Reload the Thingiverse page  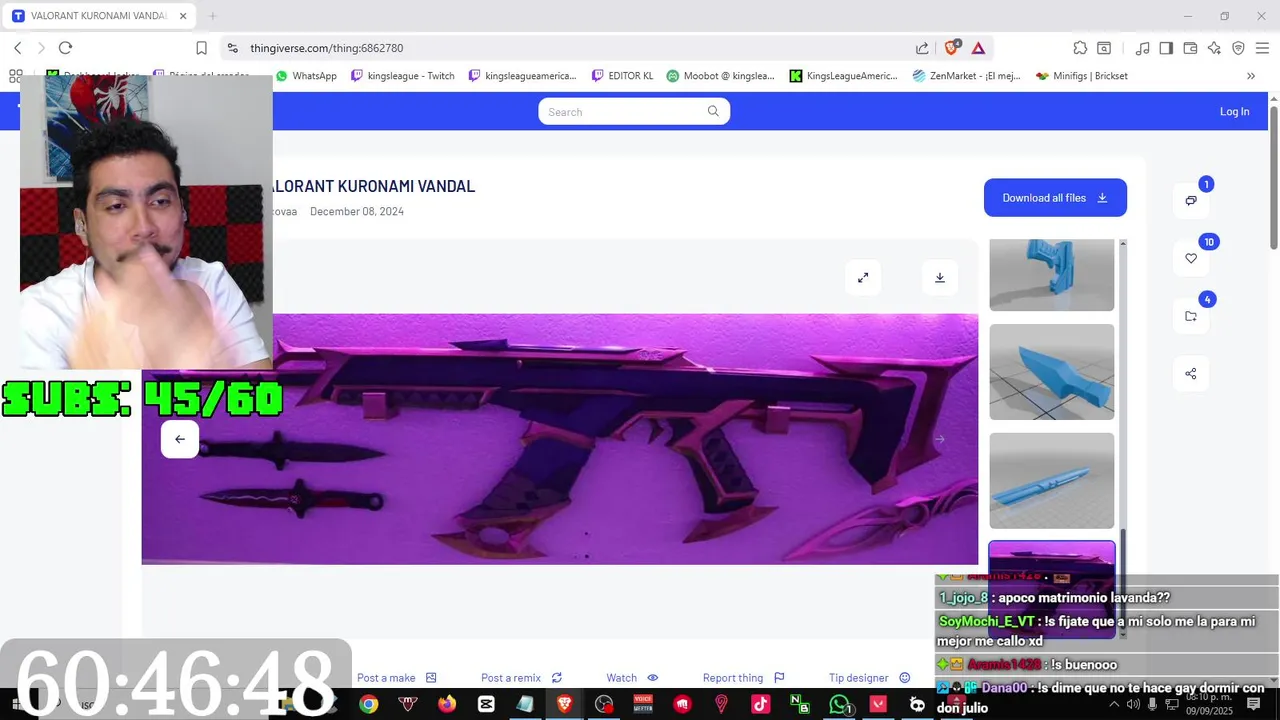(65, 48)
